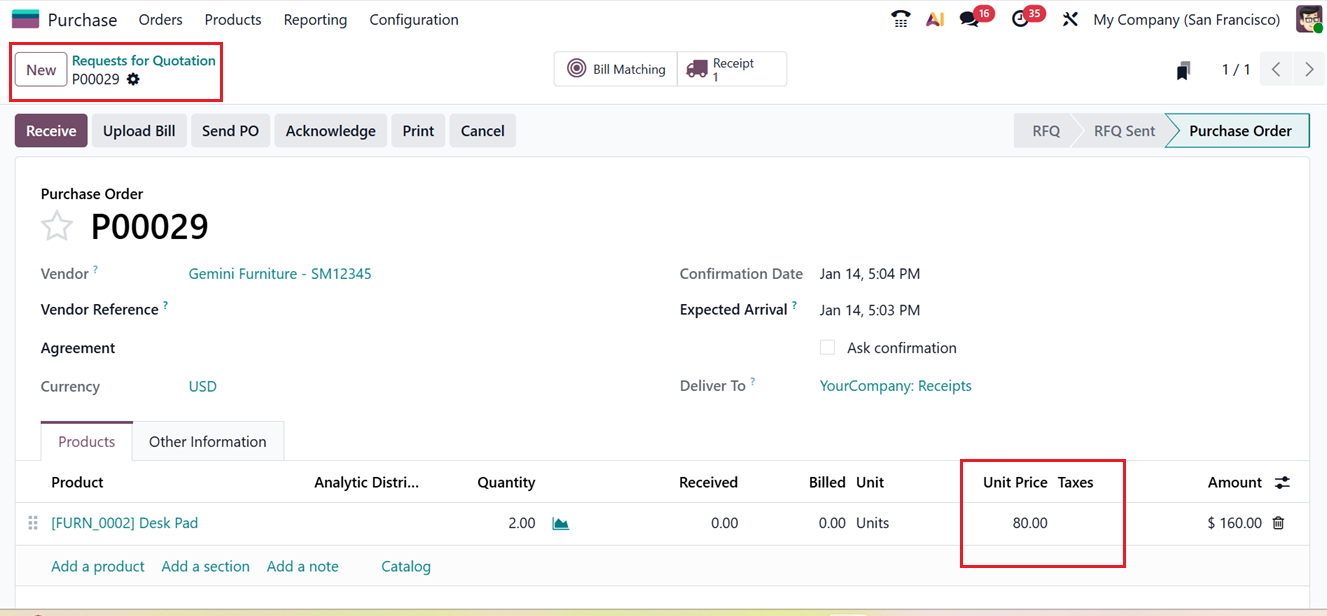Open the VoIP phone dialer icon
This screenshot has width=1327, height=616.
tap(899, 18)
